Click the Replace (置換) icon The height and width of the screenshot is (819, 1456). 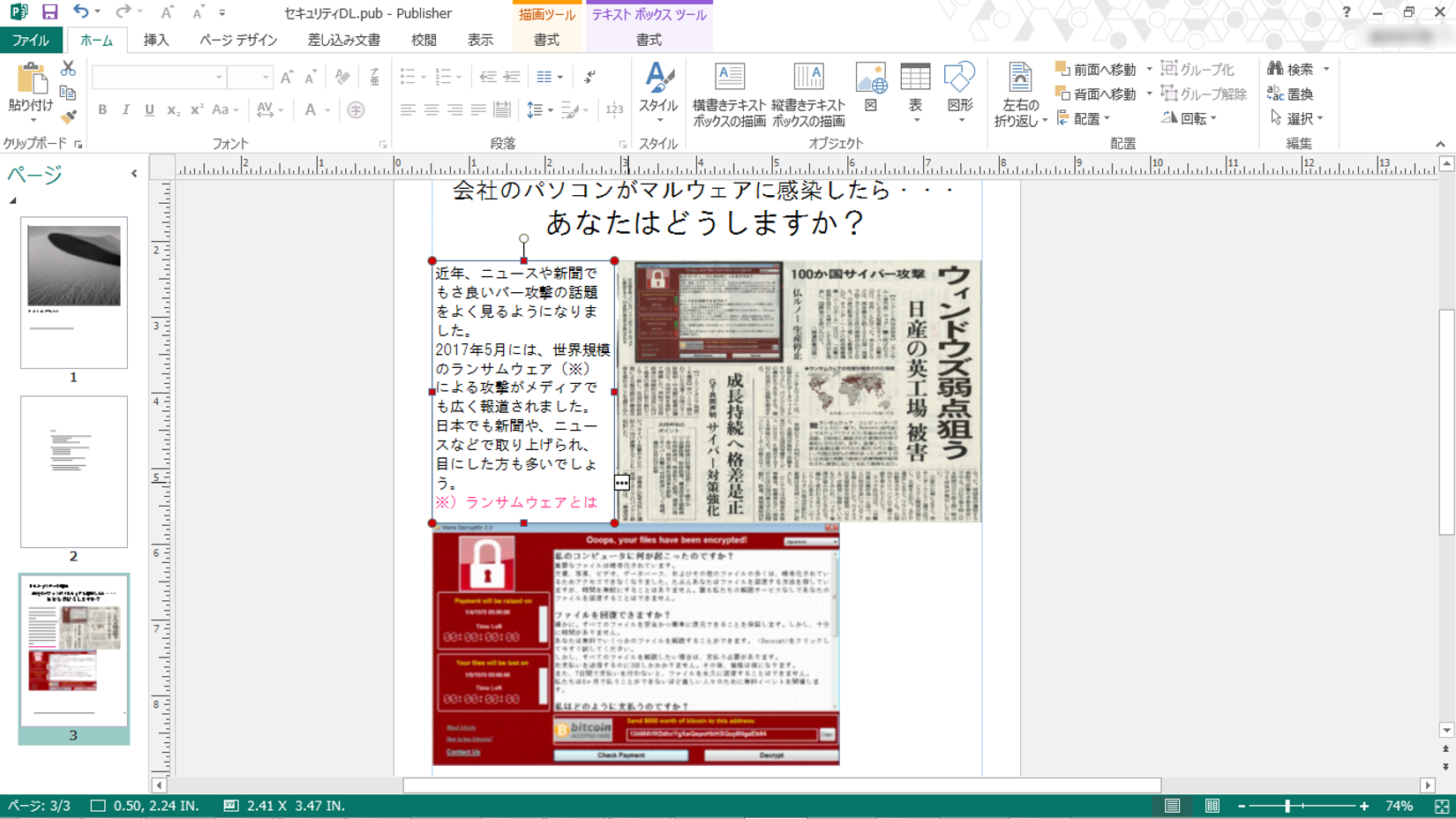point(1275,93)
